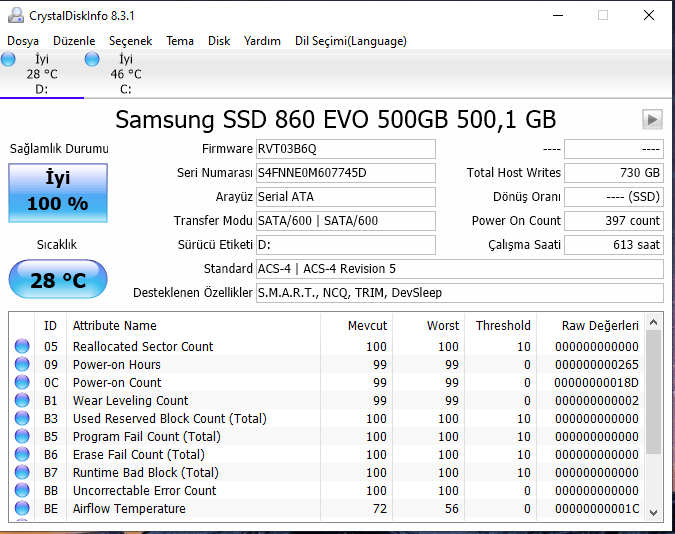Click the 28 °C temperature button
The height and width of the screenshot is (534, 675).
[x=58, y=279]
